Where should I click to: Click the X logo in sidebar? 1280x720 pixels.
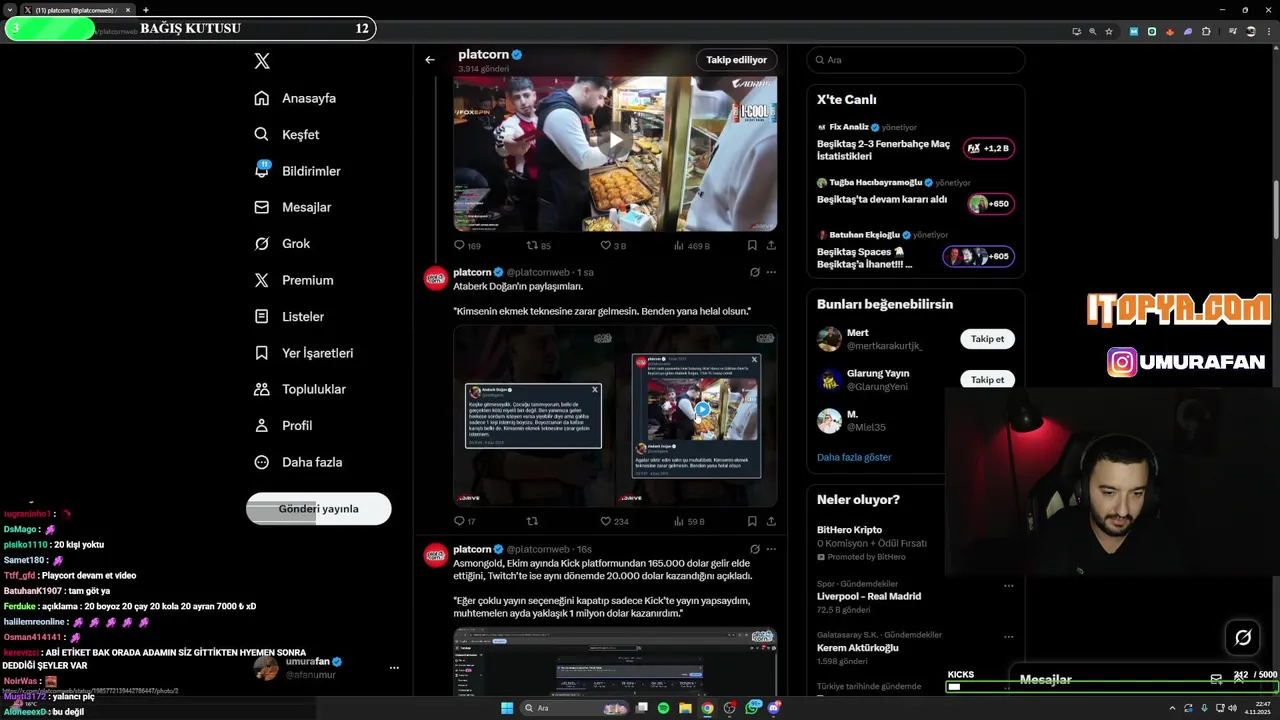(x=262, y=61)
